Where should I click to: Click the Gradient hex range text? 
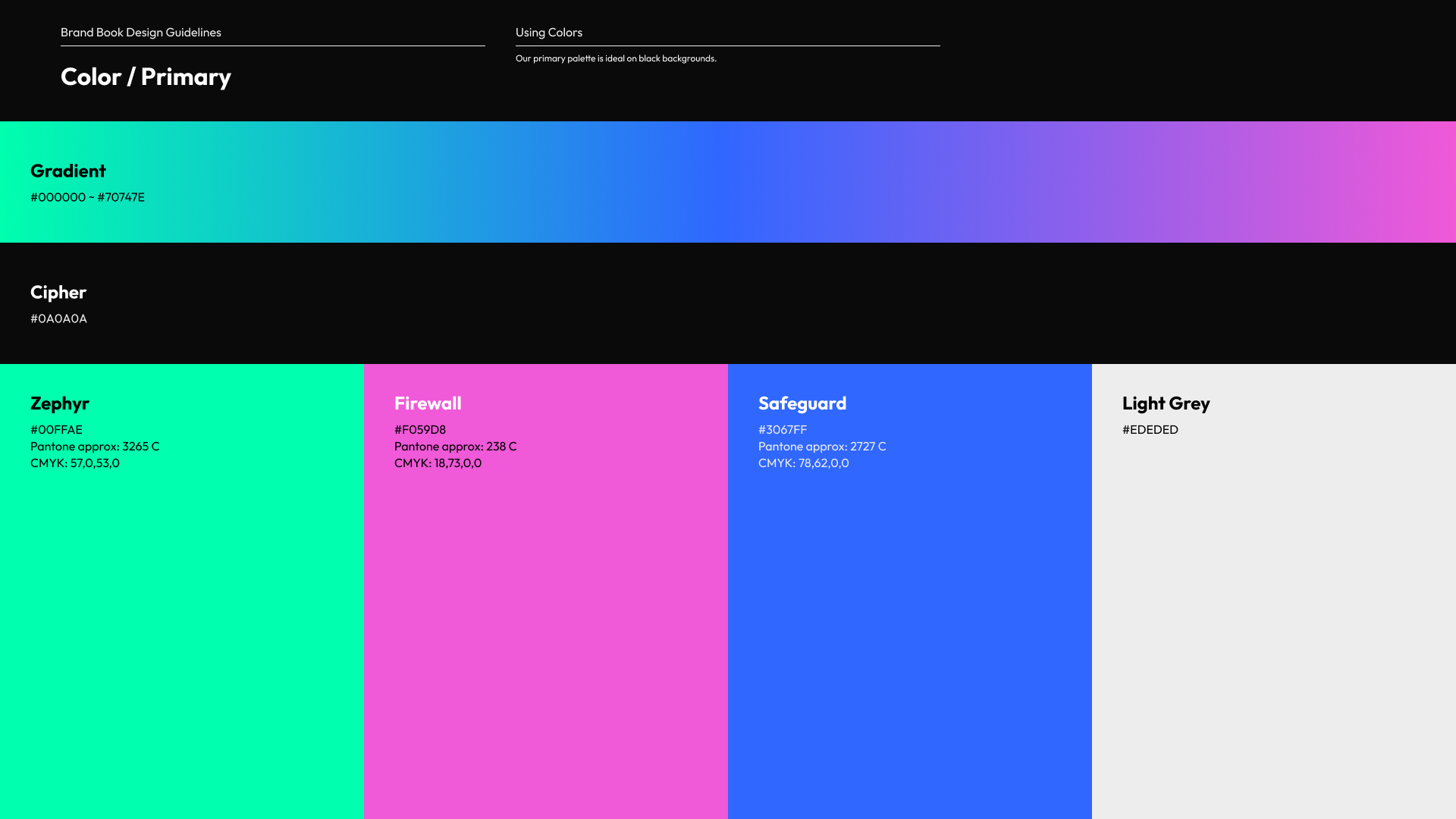(x=87, y=197)
